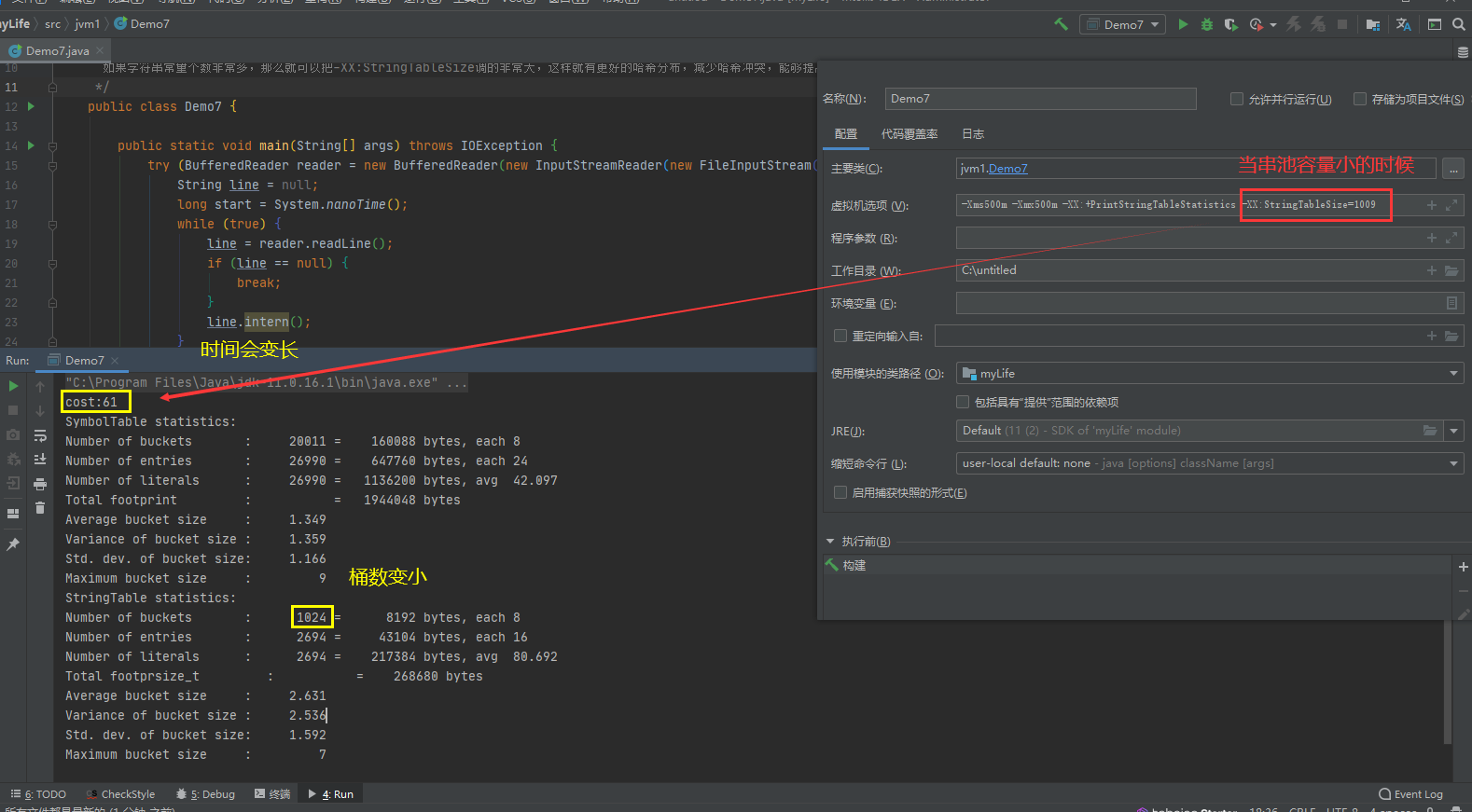The height and width of the screenshot is (812, 1472).
Task: Click the 构建 before-launch task entry
Action: pyautogui.click(x=846, y=566)
